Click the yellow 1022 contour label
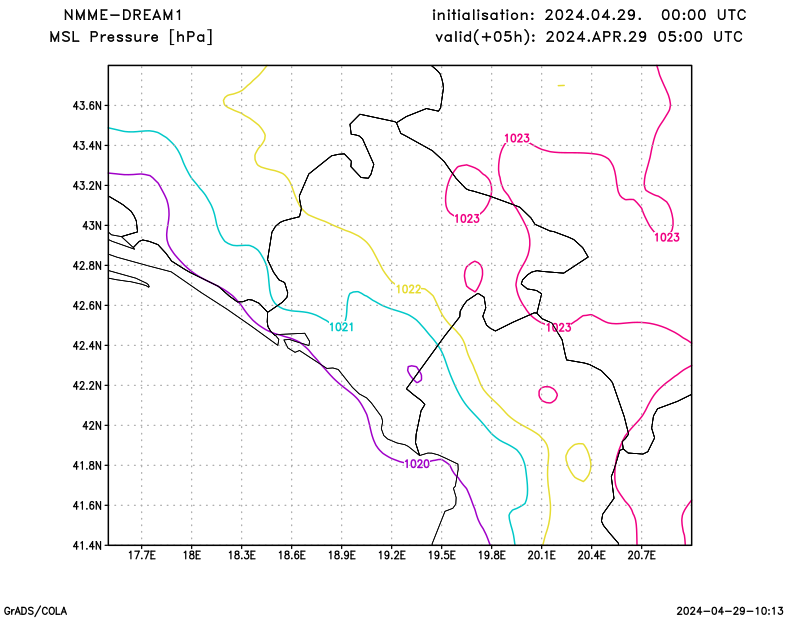 (x=409, y=290)
